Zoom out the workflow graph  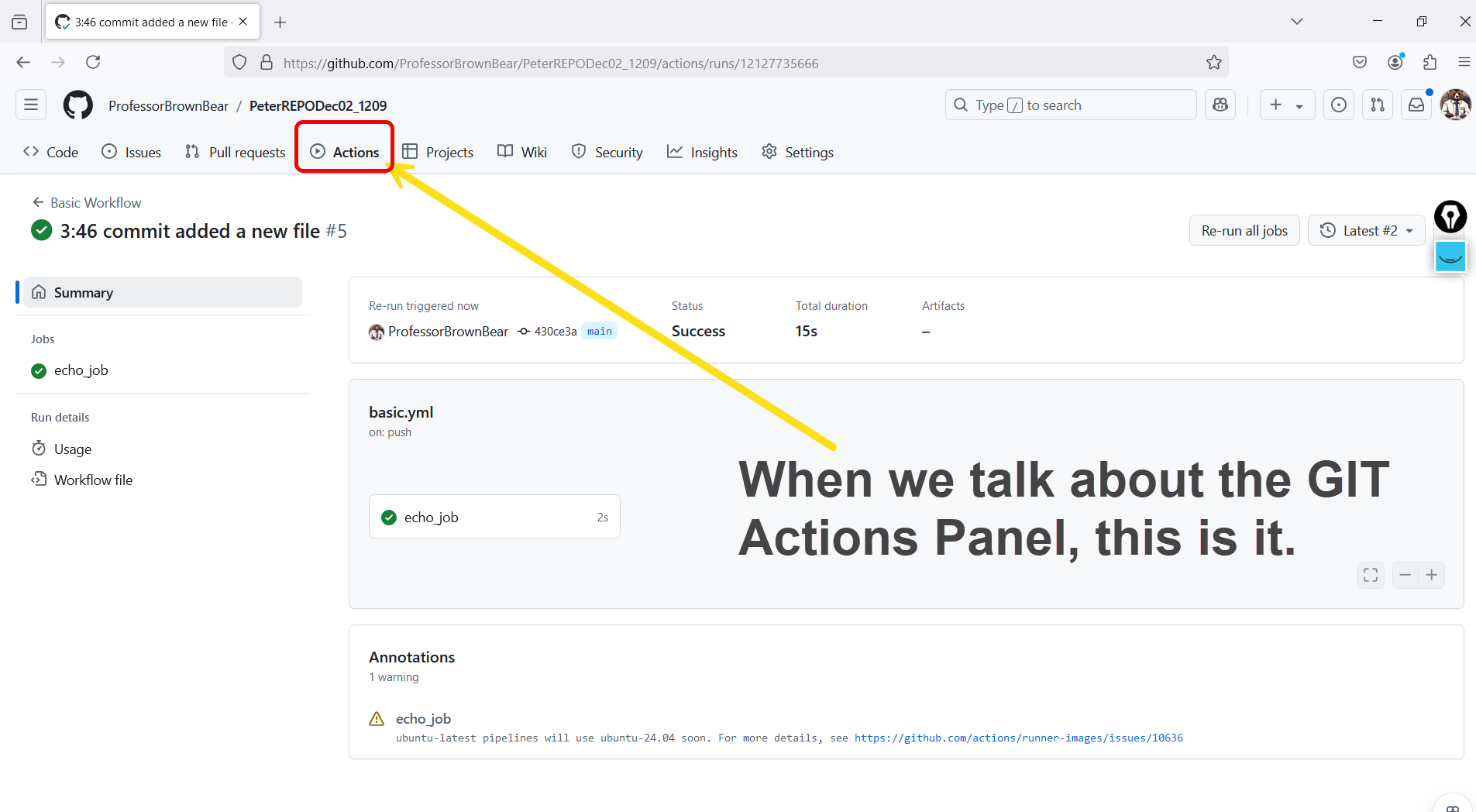1405,575
